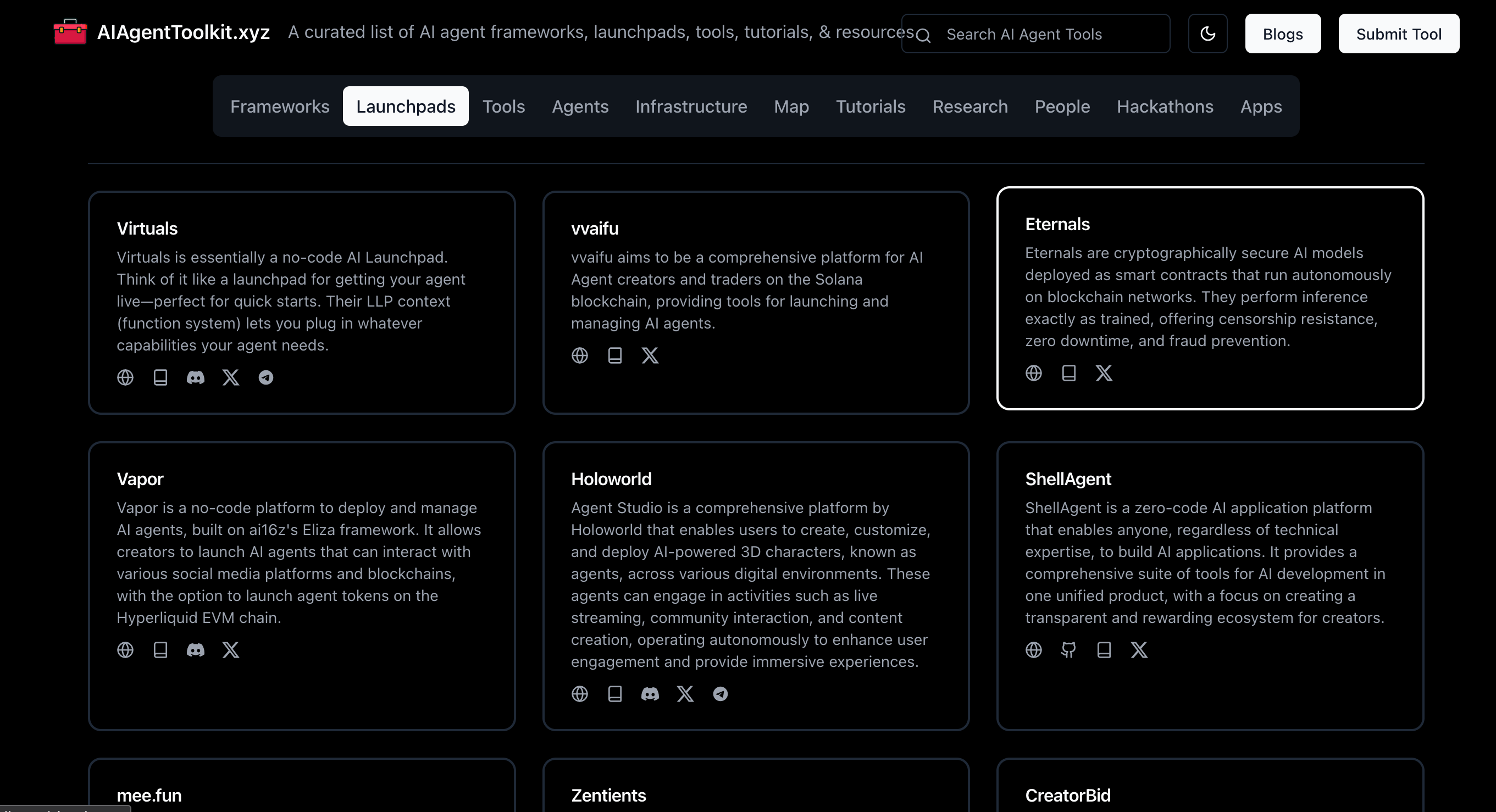Open the Apps tab

[1261, 106]
